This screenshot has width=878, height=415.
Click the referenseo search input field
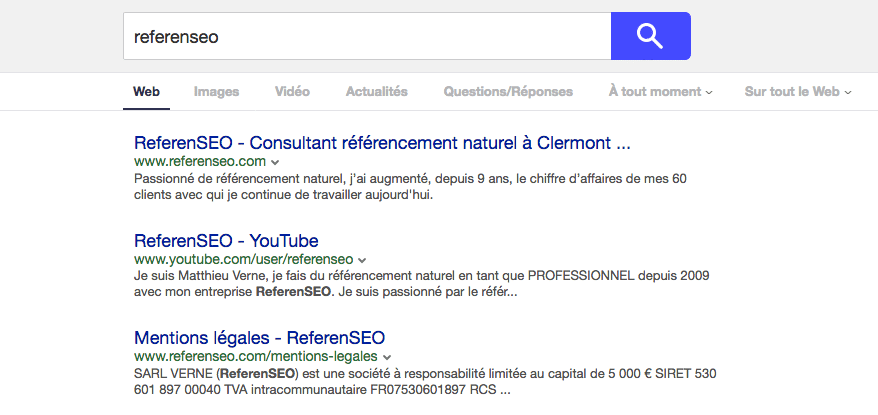click(x=367, y=36)
